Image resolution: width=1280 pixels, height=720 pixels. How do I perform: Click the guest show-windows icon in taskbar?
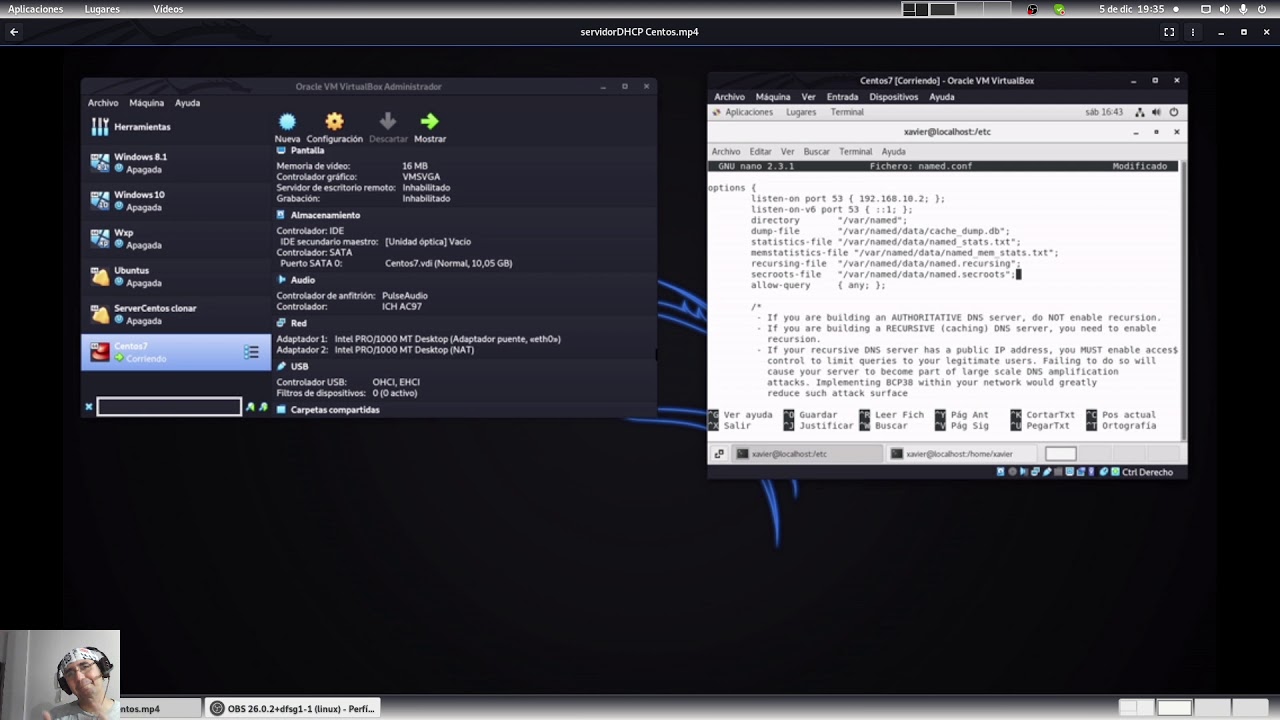718,454
